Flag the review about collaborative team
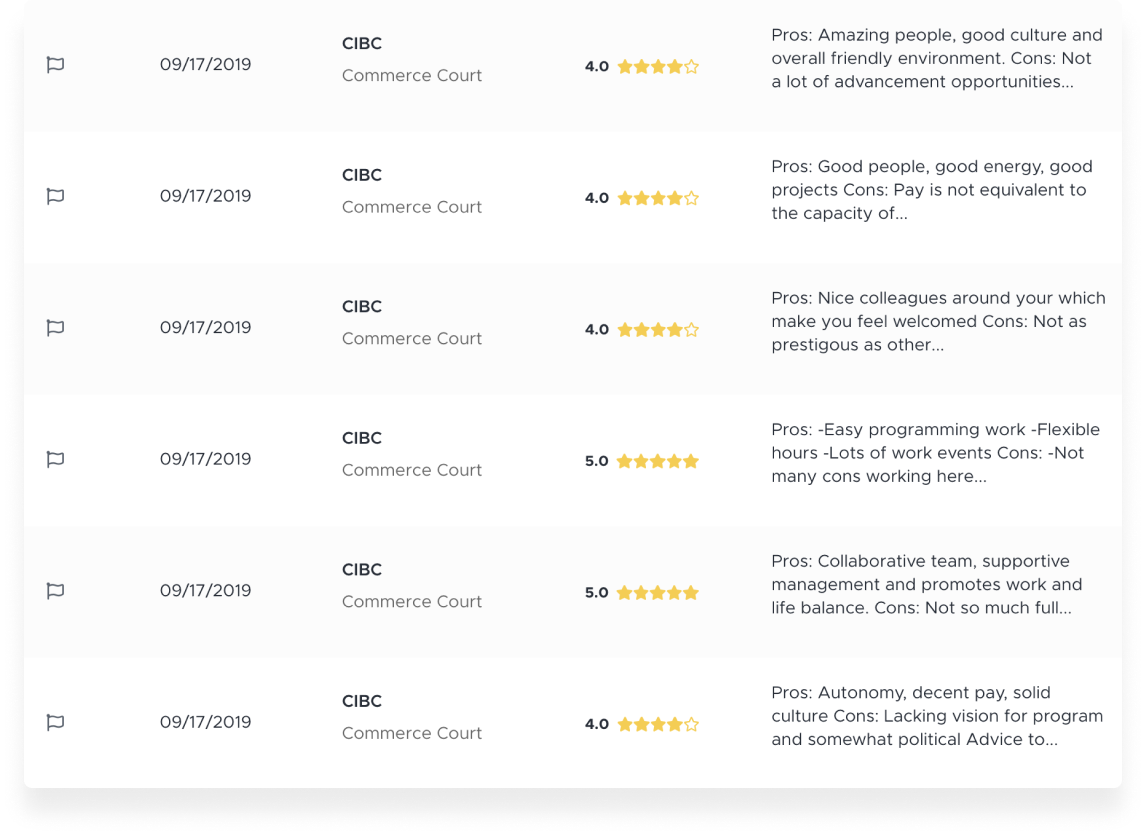Image resolution: width=1146 pixels, height=836 pixels. [x=56, y=591]
